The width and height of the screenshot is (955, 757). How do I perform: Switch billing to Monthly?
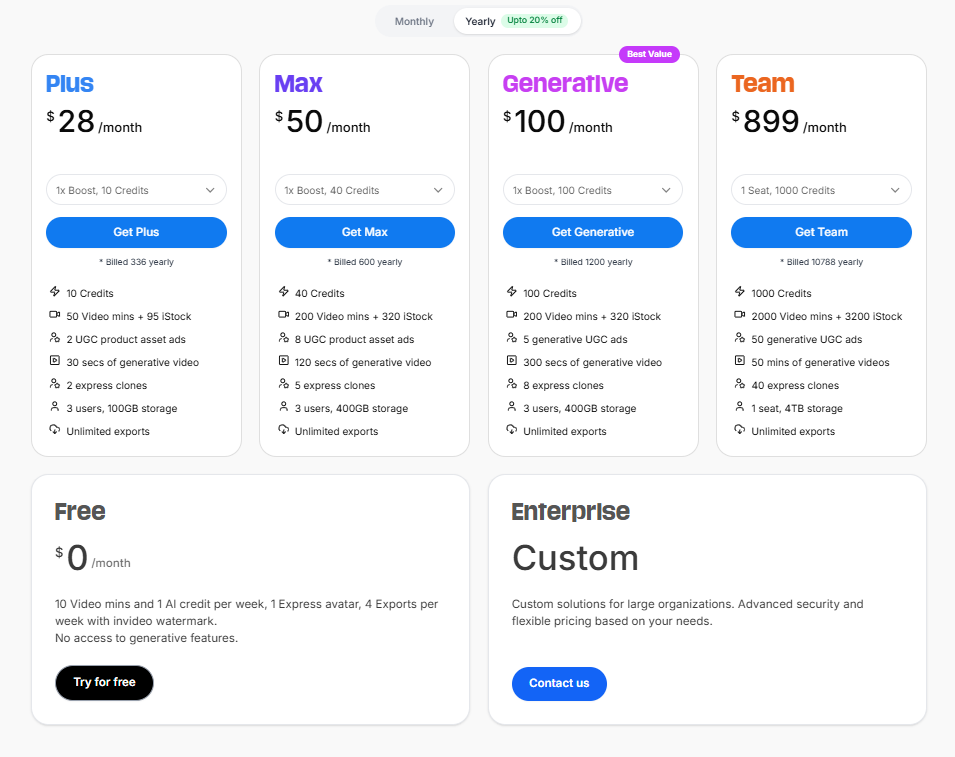pyautogui.click(x=414, y=20)
